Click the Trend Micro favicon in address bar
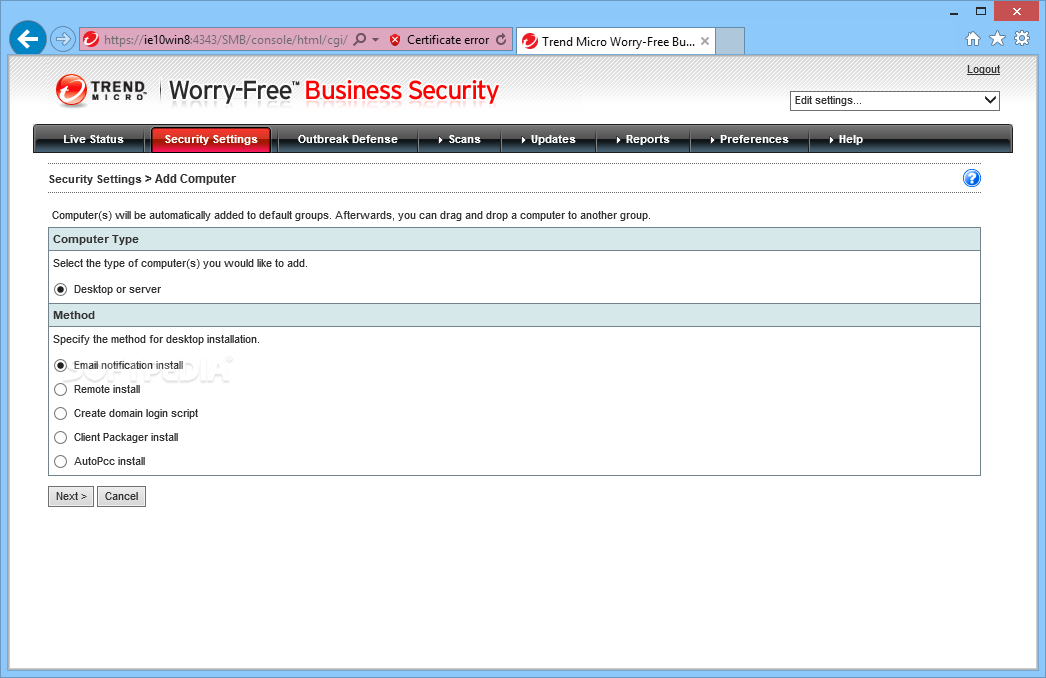The height and width of the screenshot is (678, 1046). (91, 39)
